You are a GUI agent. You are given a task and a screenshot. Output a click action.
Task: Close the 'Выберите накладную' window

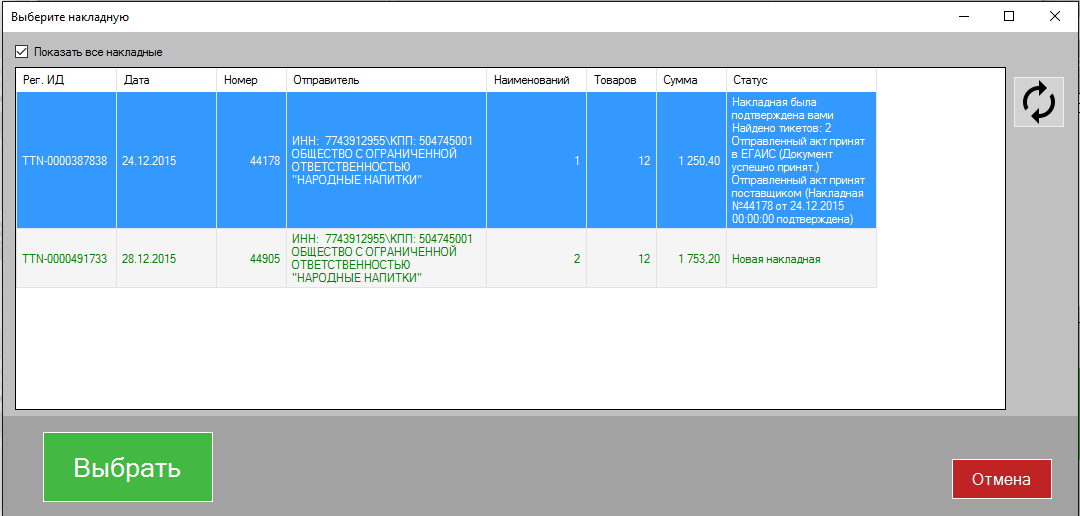click(1055, 17)
